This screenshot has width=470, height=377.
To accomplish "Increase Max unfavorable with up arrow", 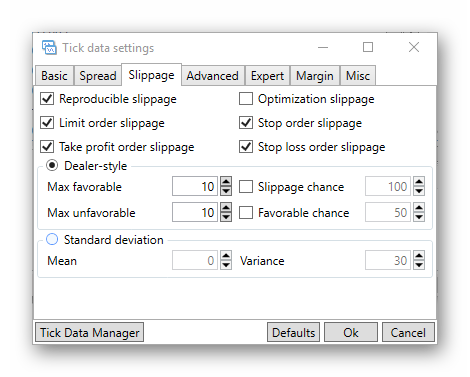I will pyautogui.click(x=226, y=208).
